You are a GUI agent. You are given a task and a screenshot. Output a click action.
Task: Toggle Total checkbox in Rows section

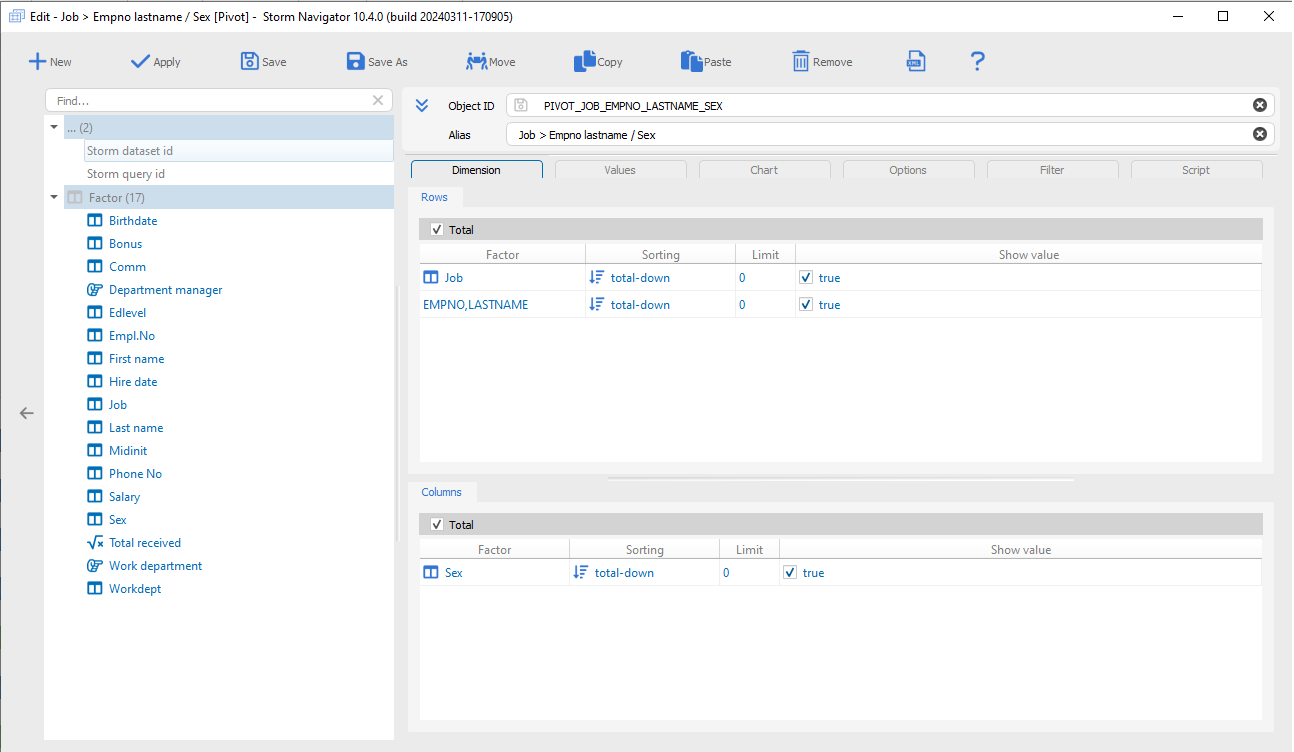(x=437, y=230)
